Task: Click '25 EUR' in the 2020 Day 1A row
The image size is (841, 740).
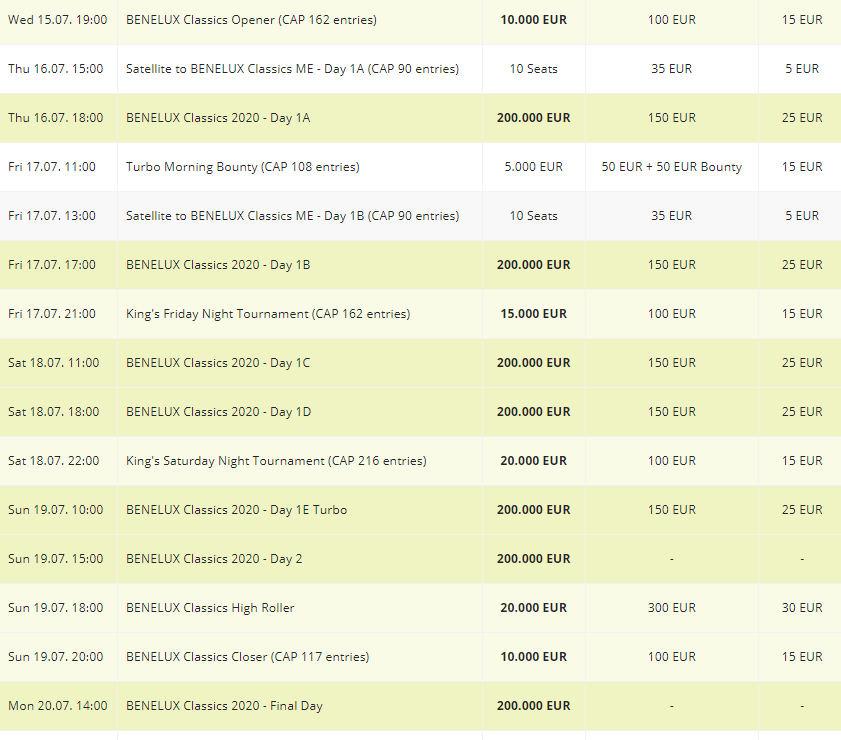Action: [802, 118]
